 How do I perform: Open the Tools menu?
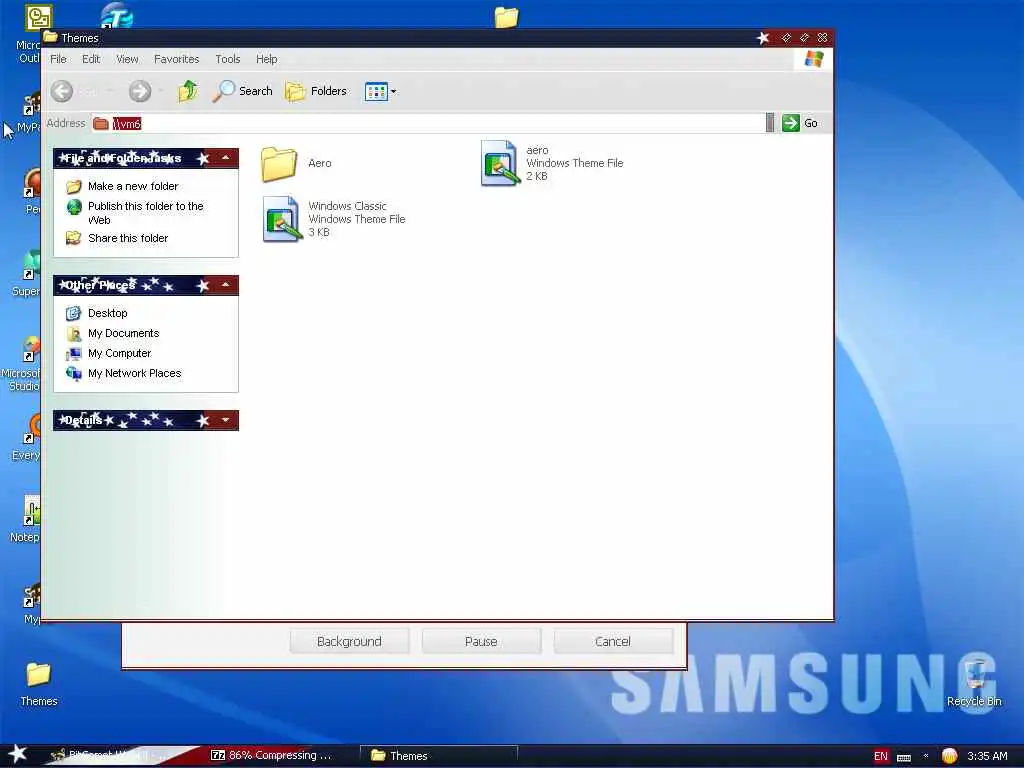point(227,59)
